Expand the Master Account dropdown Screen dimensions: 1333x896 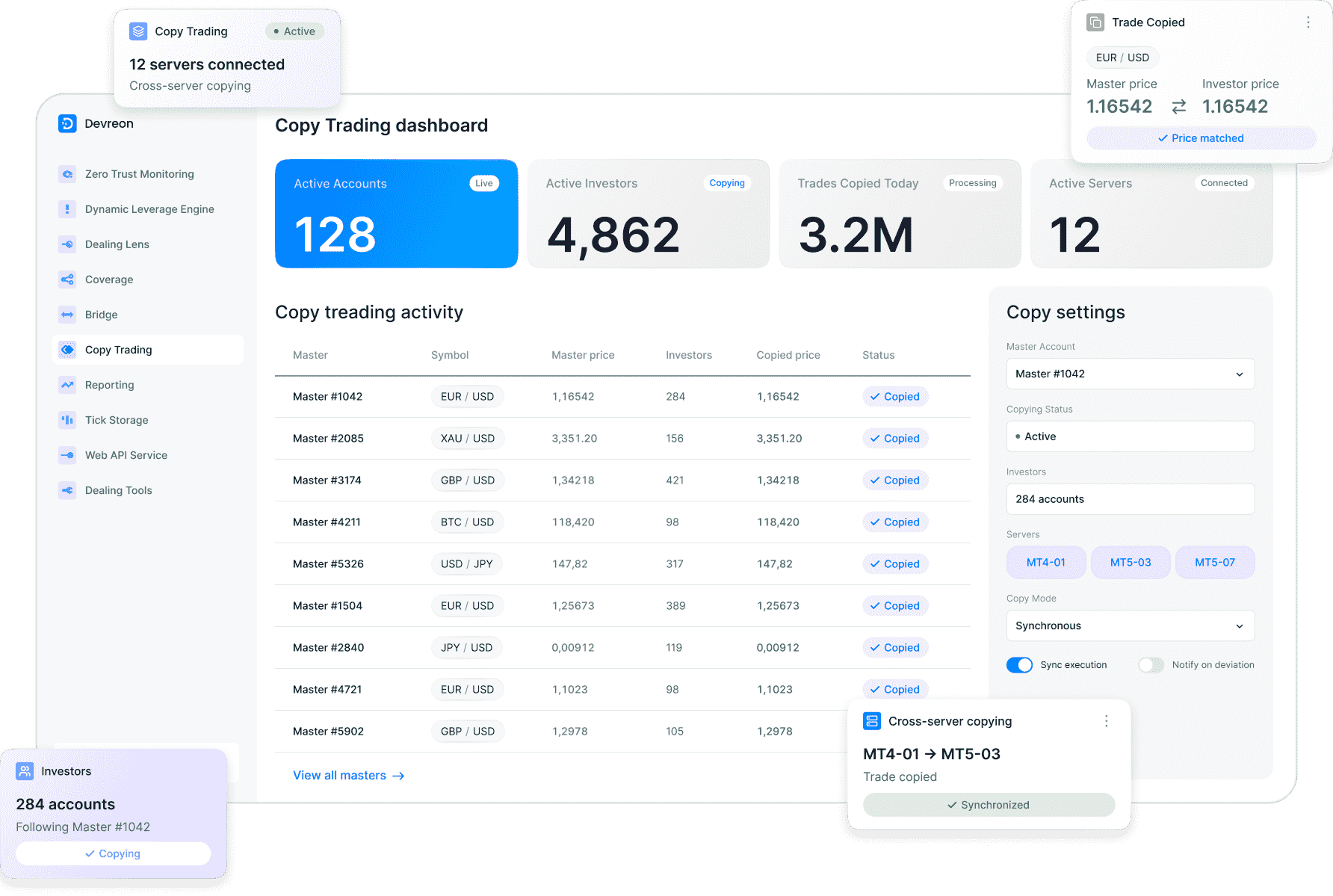[x=1130, y=374]
